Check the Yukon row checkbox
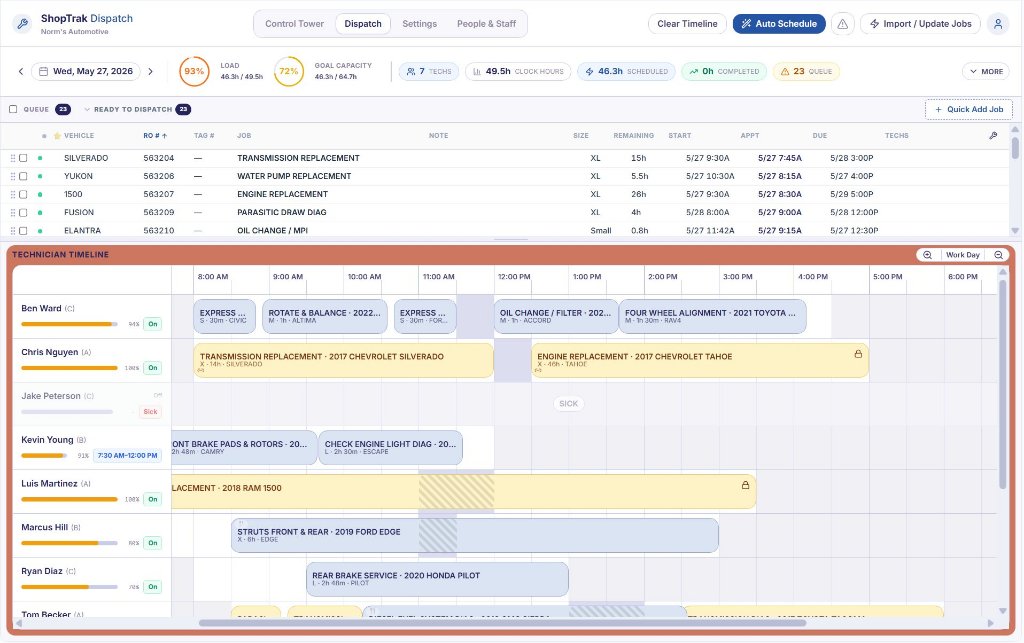The width and height of the screenshot is (1024, 643). coord(24,176)
